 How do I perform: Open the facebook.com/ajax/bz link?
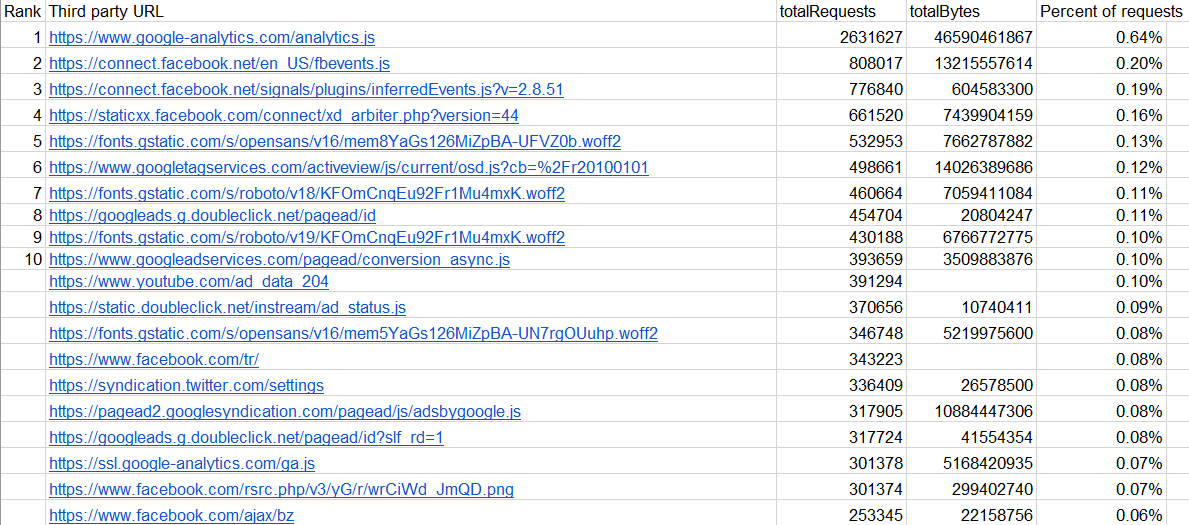pyautogui.click(x=171, y=516)
